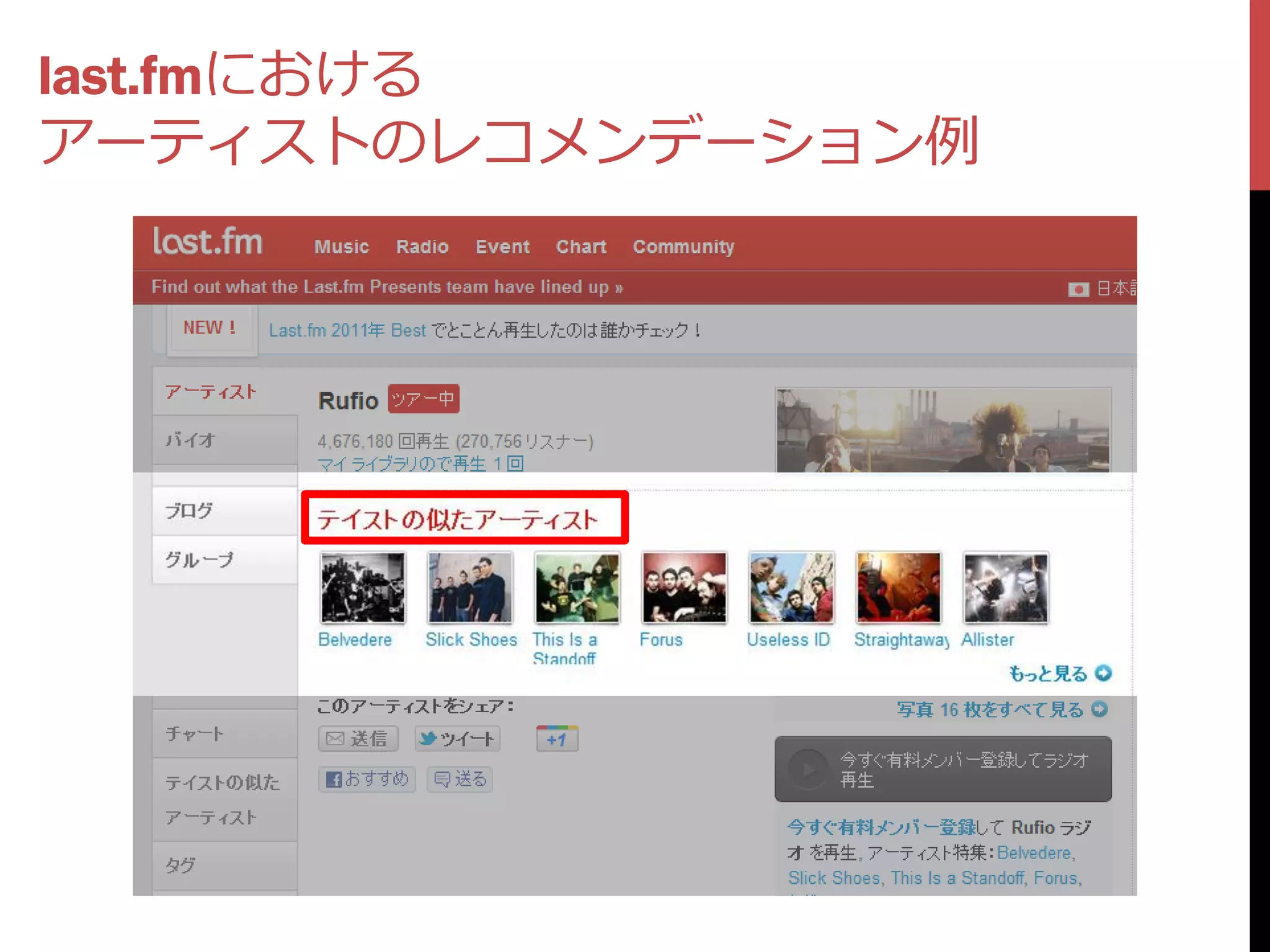Image resolution: width=1270 pixels, height=952 pixels.
Task: Click This Is a Standoff in radio text
Action: pyautogui.click(x=957, y=878)
